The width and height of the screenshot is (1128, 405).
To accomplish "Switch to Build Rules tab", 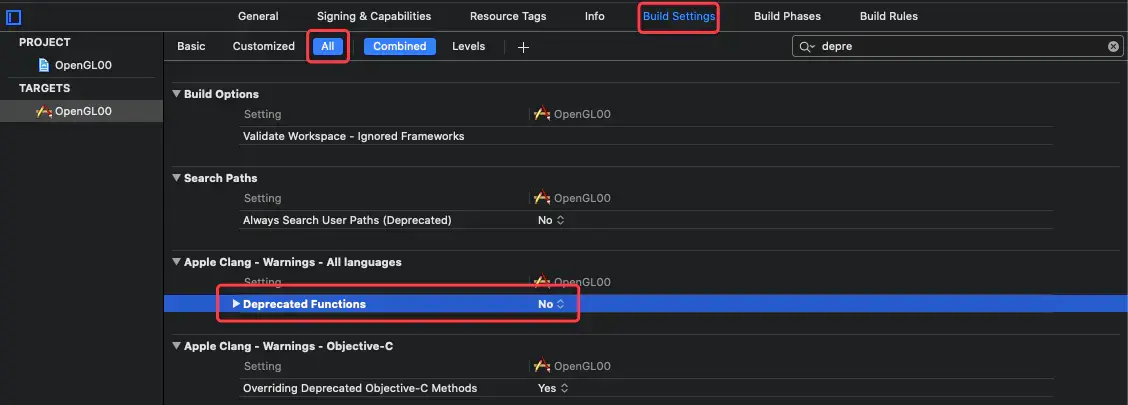I will click(x=888, y=16).
